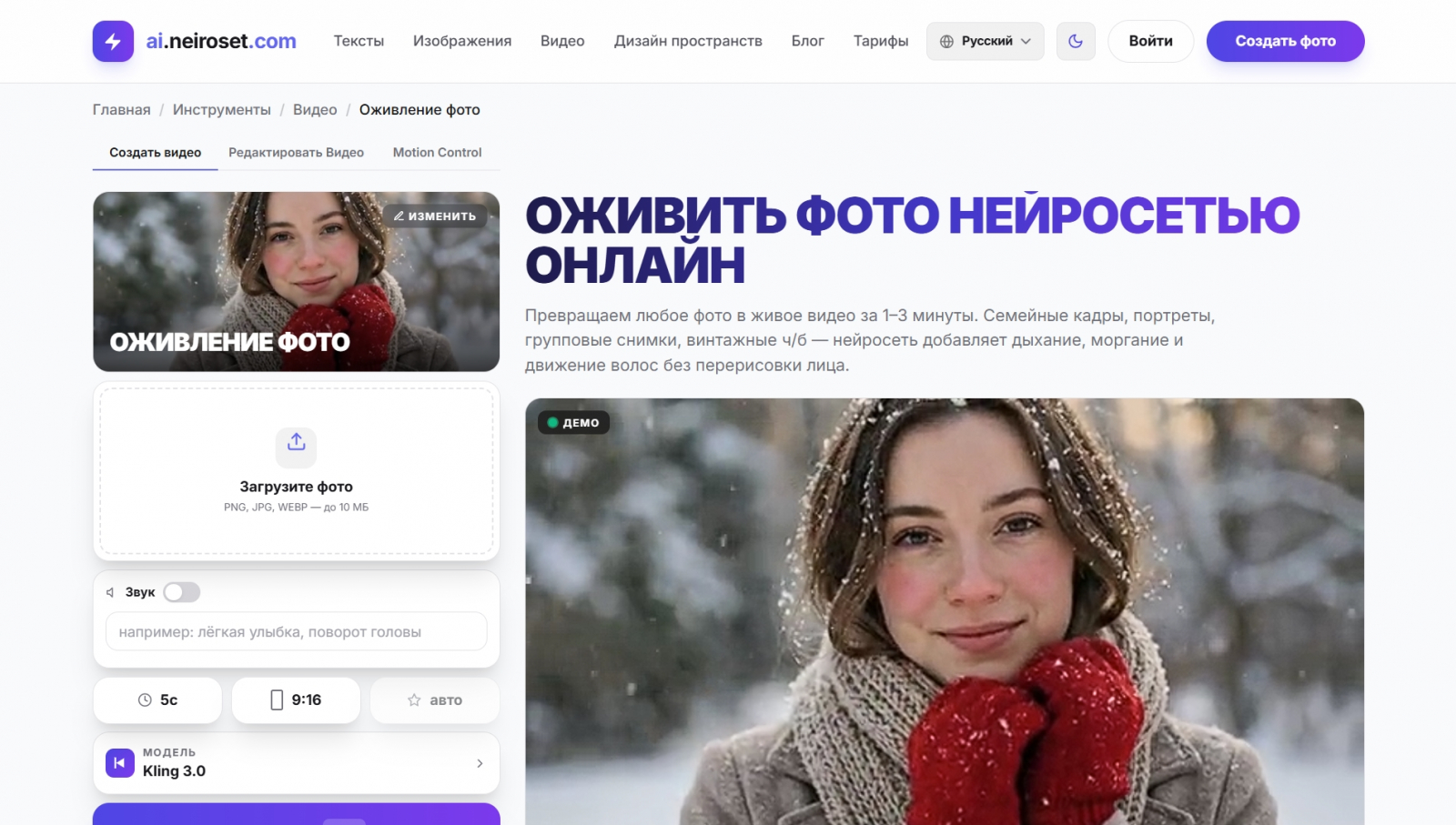Switch to the Создать видео tab
The height and width of the screenshot is (825, 1456).
tap(156, 153)
